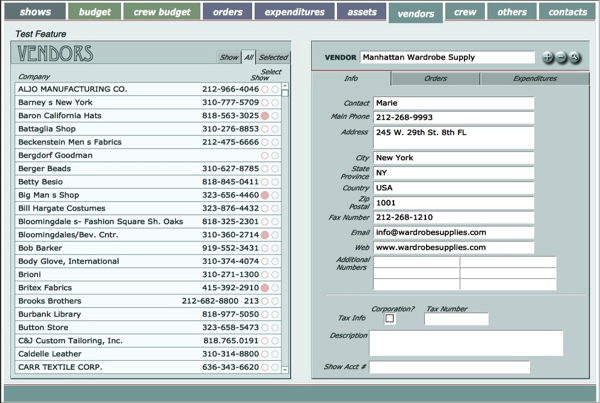Enable Show marker for ALJO MANUFACTURING CO.

click(x=265, y=89)
